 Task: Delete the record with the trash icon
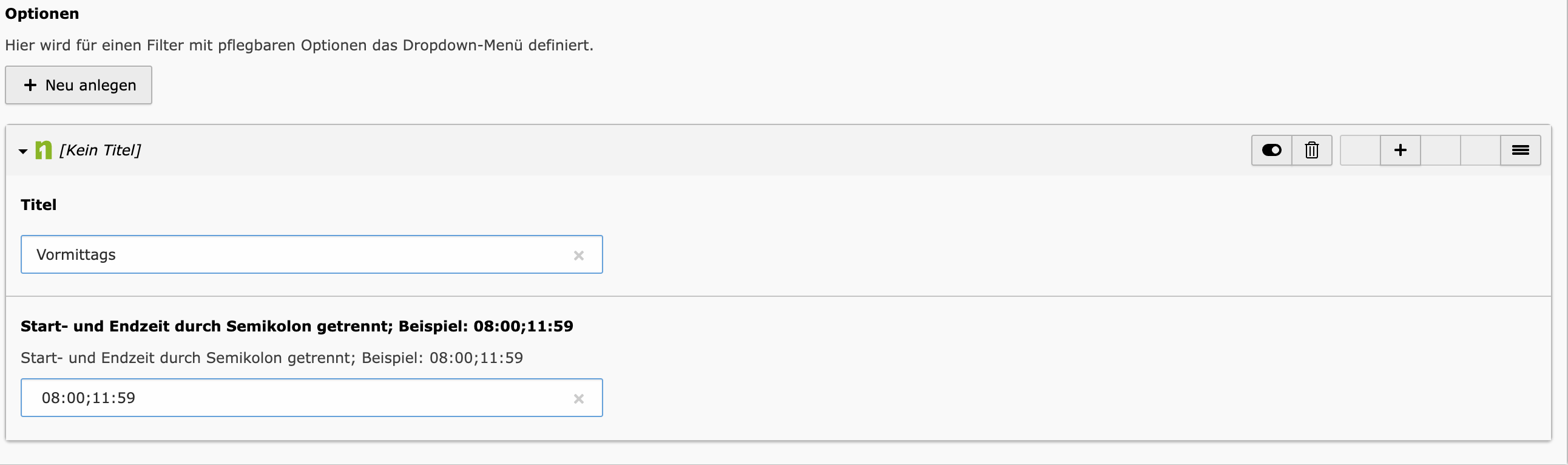tap(1312, 151)
